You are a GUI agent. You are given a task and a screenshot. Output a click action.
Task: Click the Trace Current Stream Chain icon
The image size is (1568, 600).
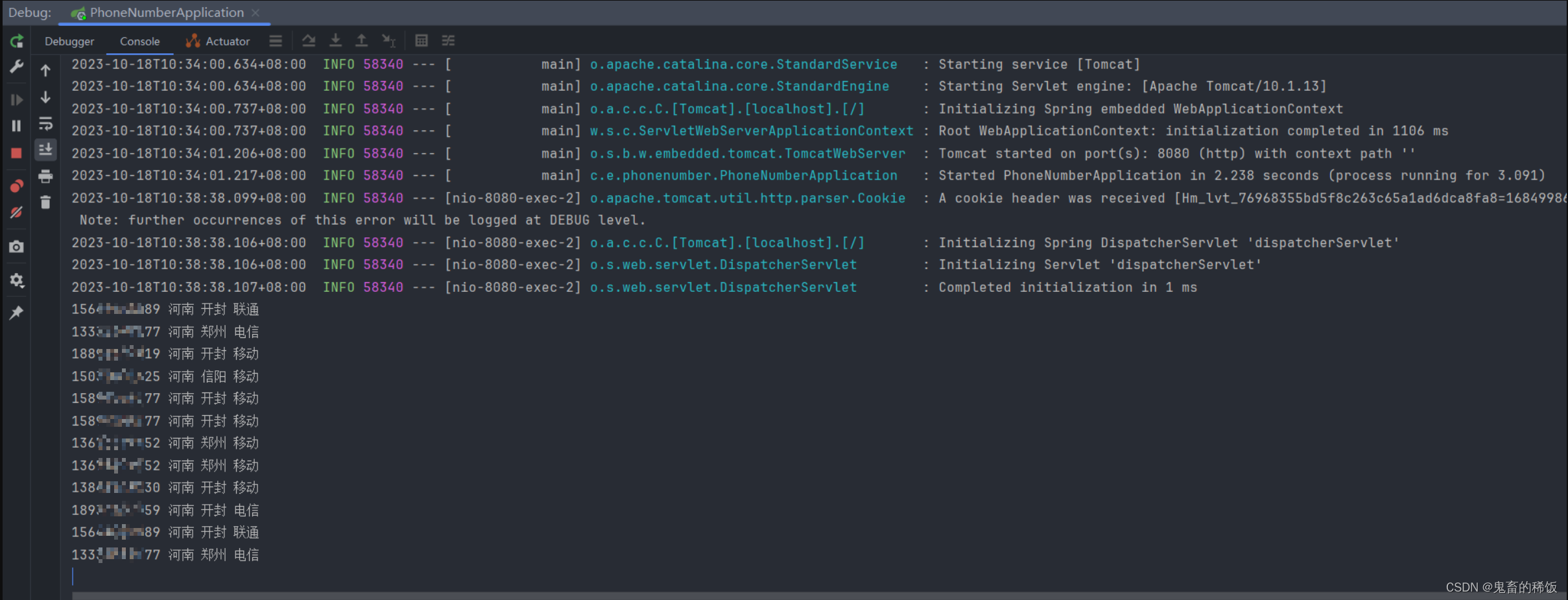pyautogui.click(x=448, y=41)
